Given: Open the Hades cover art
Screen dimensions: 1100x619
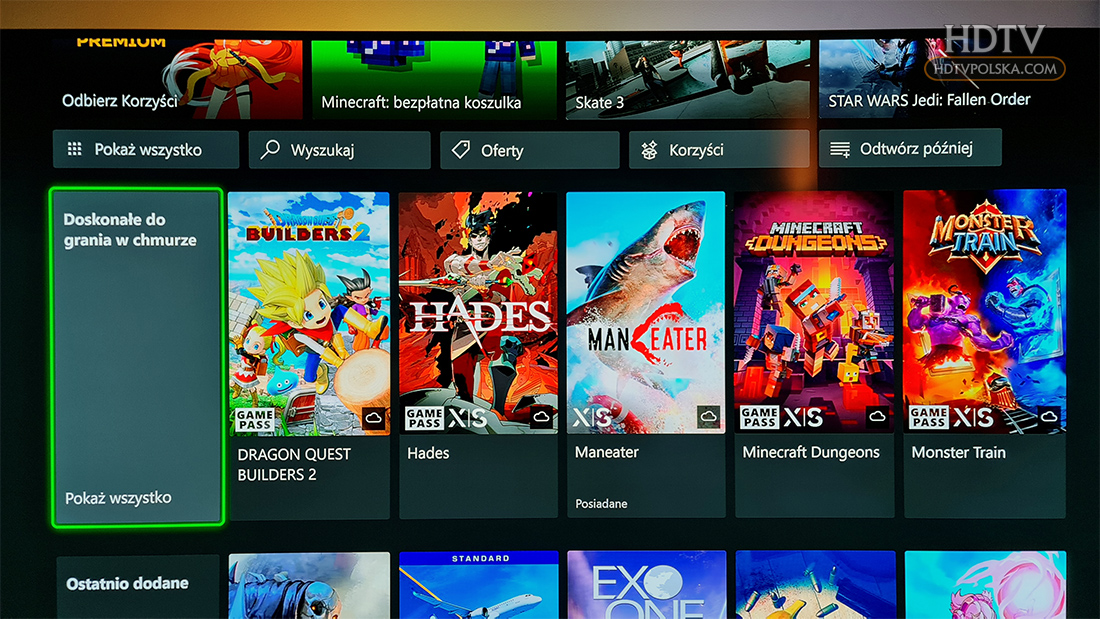Looking at the screenshot, I should point(478,313).
